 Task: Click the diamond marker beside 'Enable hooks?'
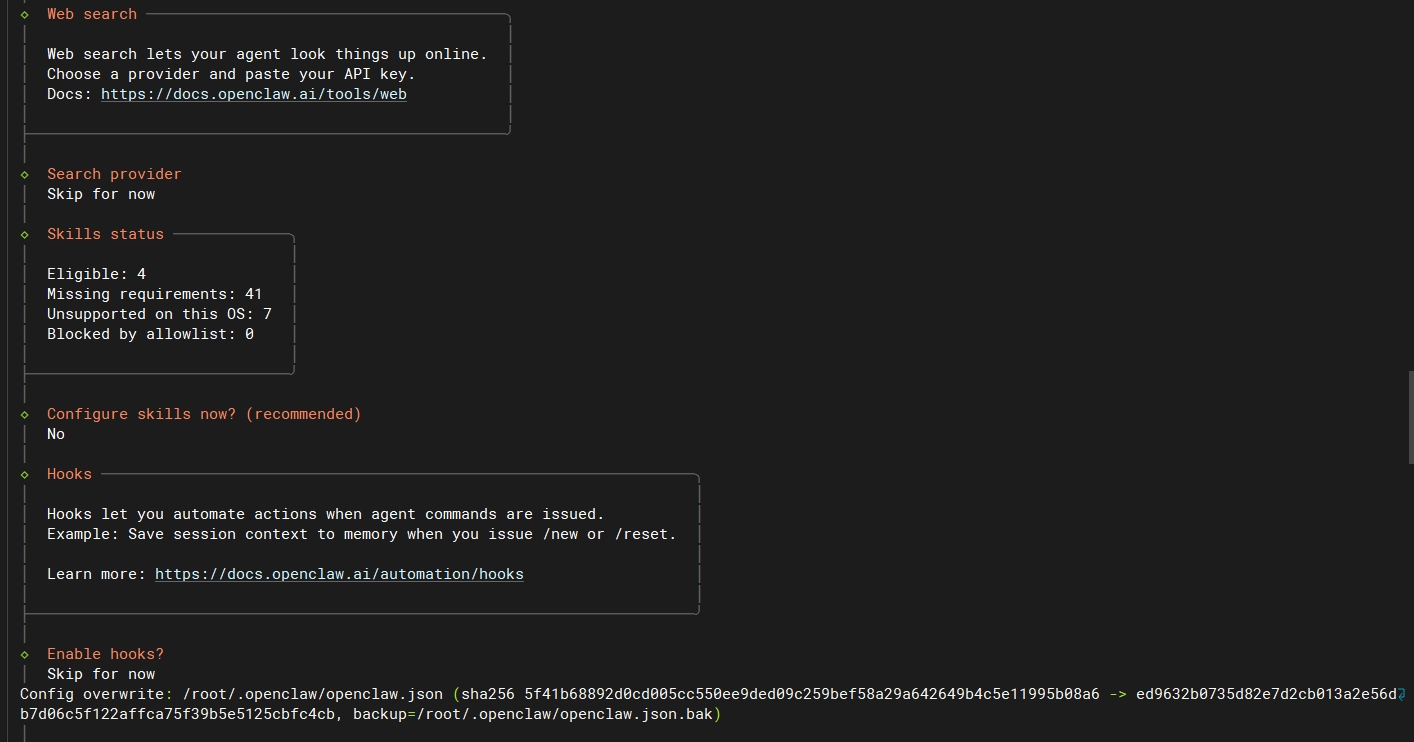point(25,654)
